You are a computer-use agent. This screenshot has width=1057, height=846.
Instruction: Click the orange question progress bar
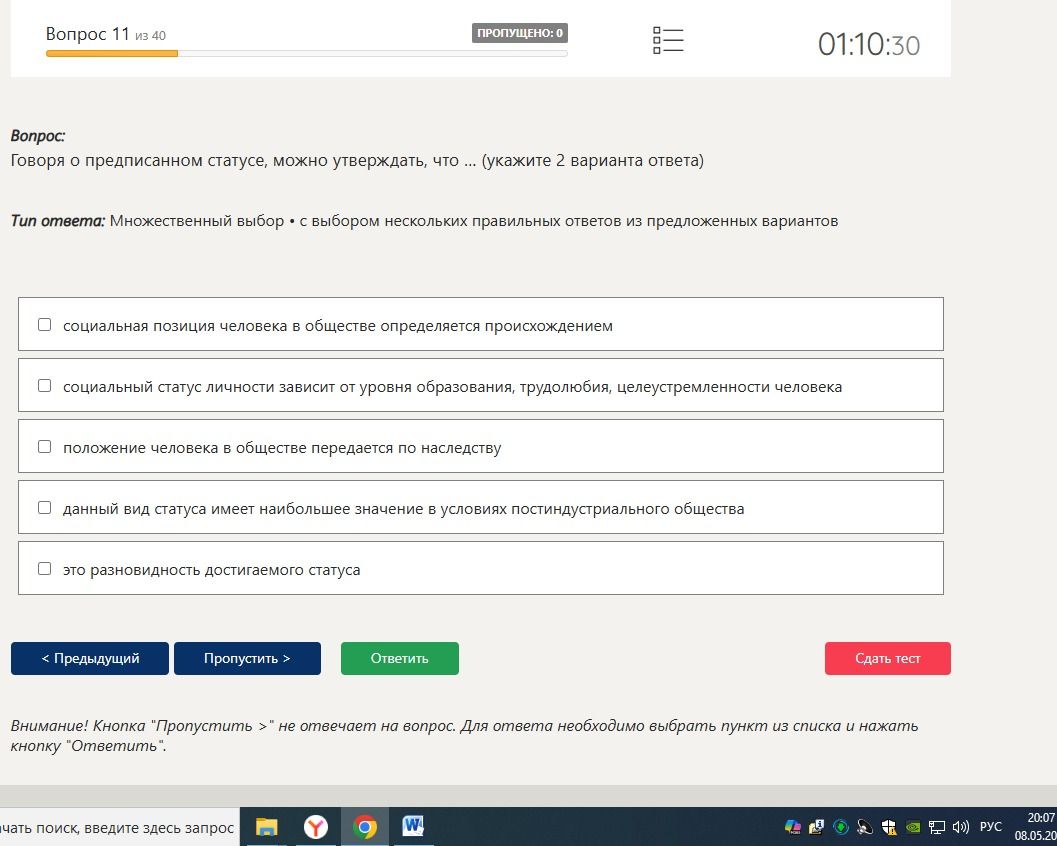pyautogui.click(x=112, y=53)
